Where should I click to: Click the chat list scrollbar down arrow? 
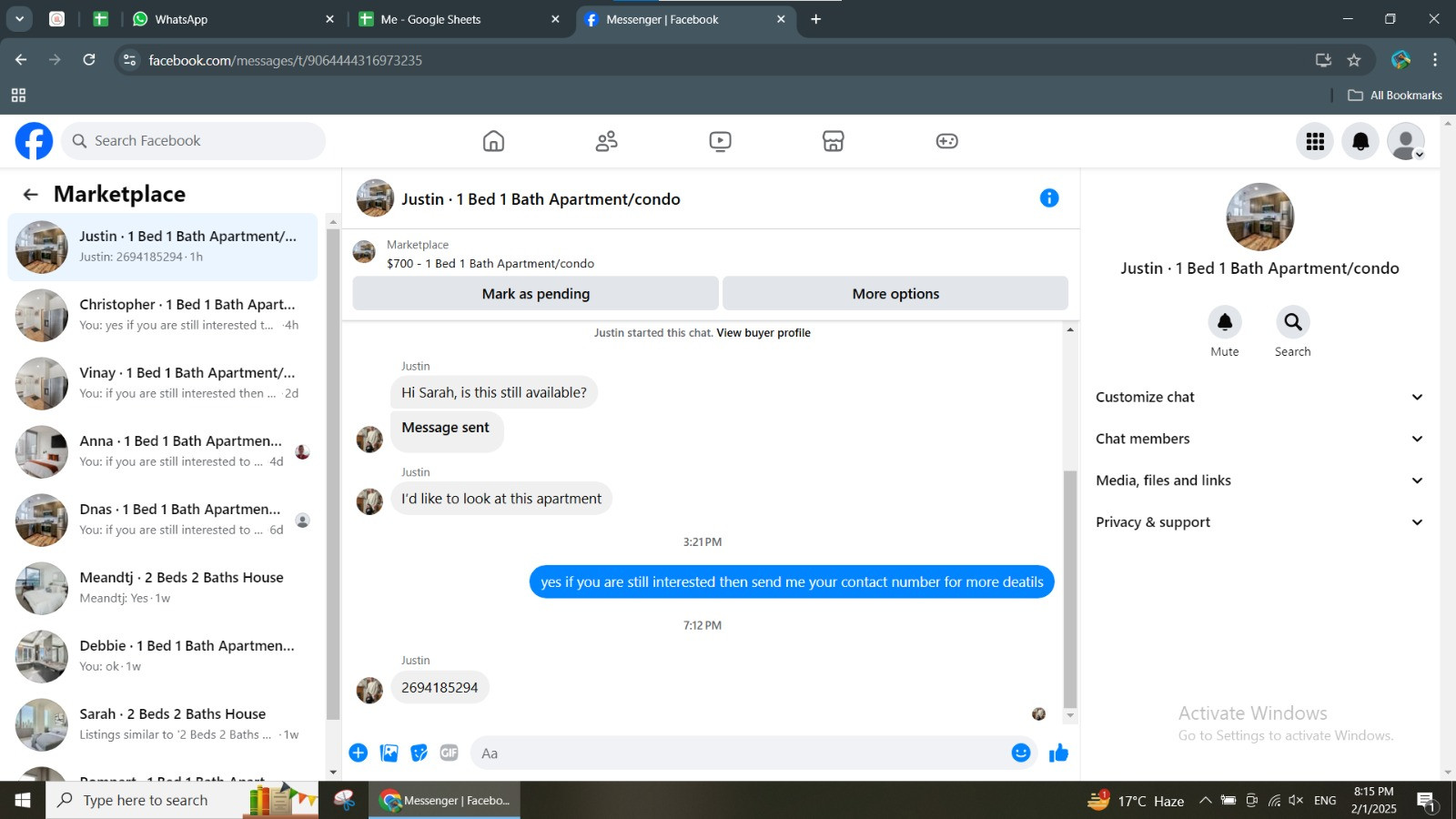tap(333, 773)
